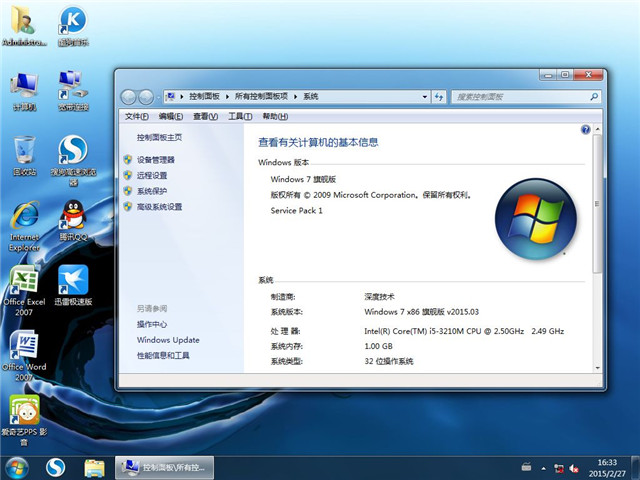Viewport: 640px width, 480px height.
Task: Launch 迅雷极速版 desktop shortcut
Action: click(x=73, y=285)
